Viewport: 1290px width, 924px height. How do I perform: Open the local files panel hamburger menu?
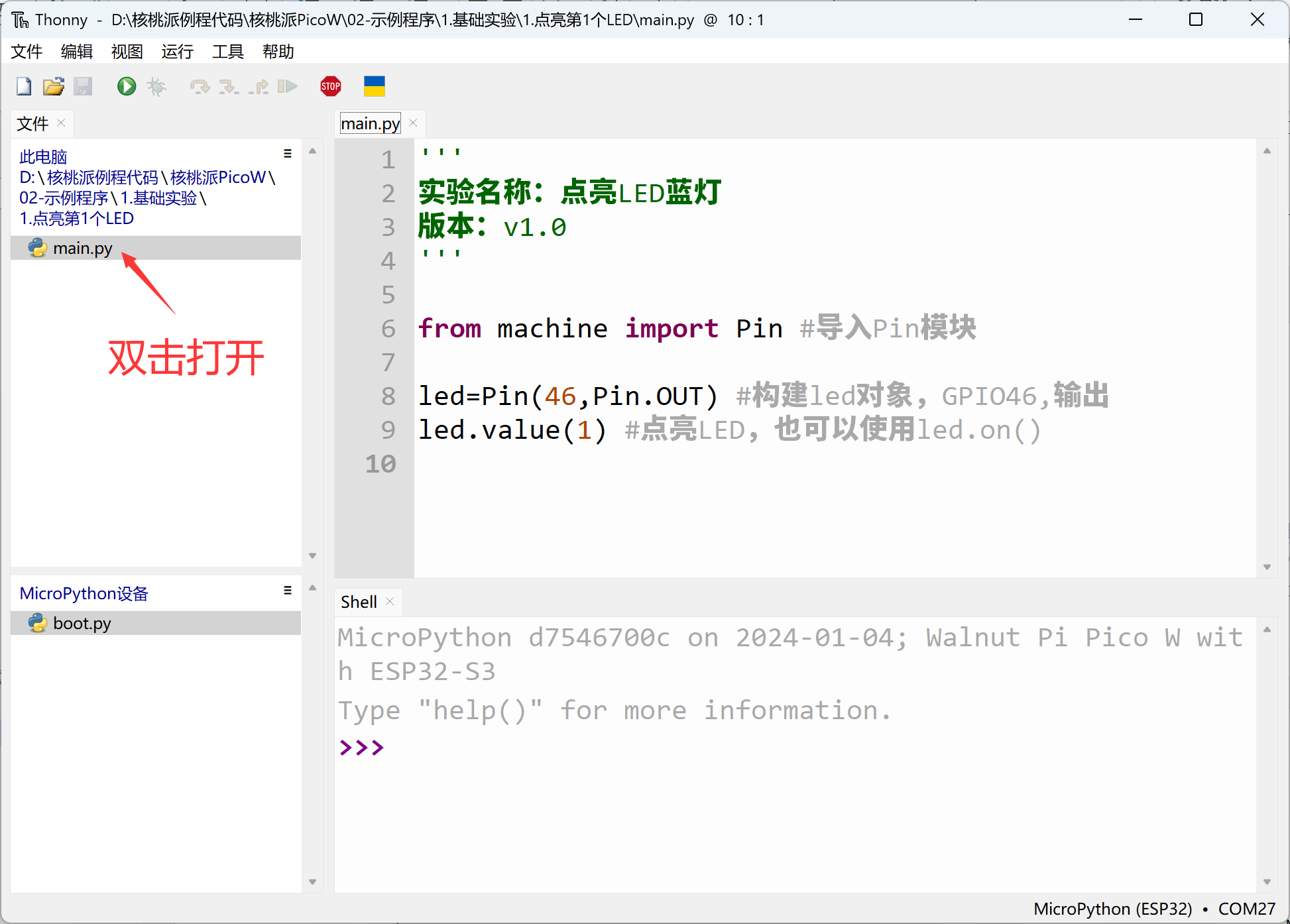[288, 153]
